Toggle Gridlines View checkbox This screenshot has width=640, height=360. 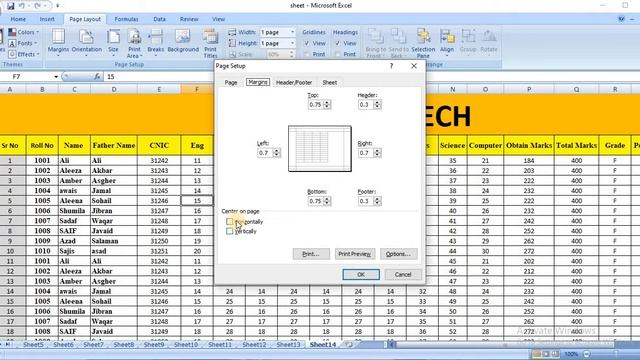[307, 43]
